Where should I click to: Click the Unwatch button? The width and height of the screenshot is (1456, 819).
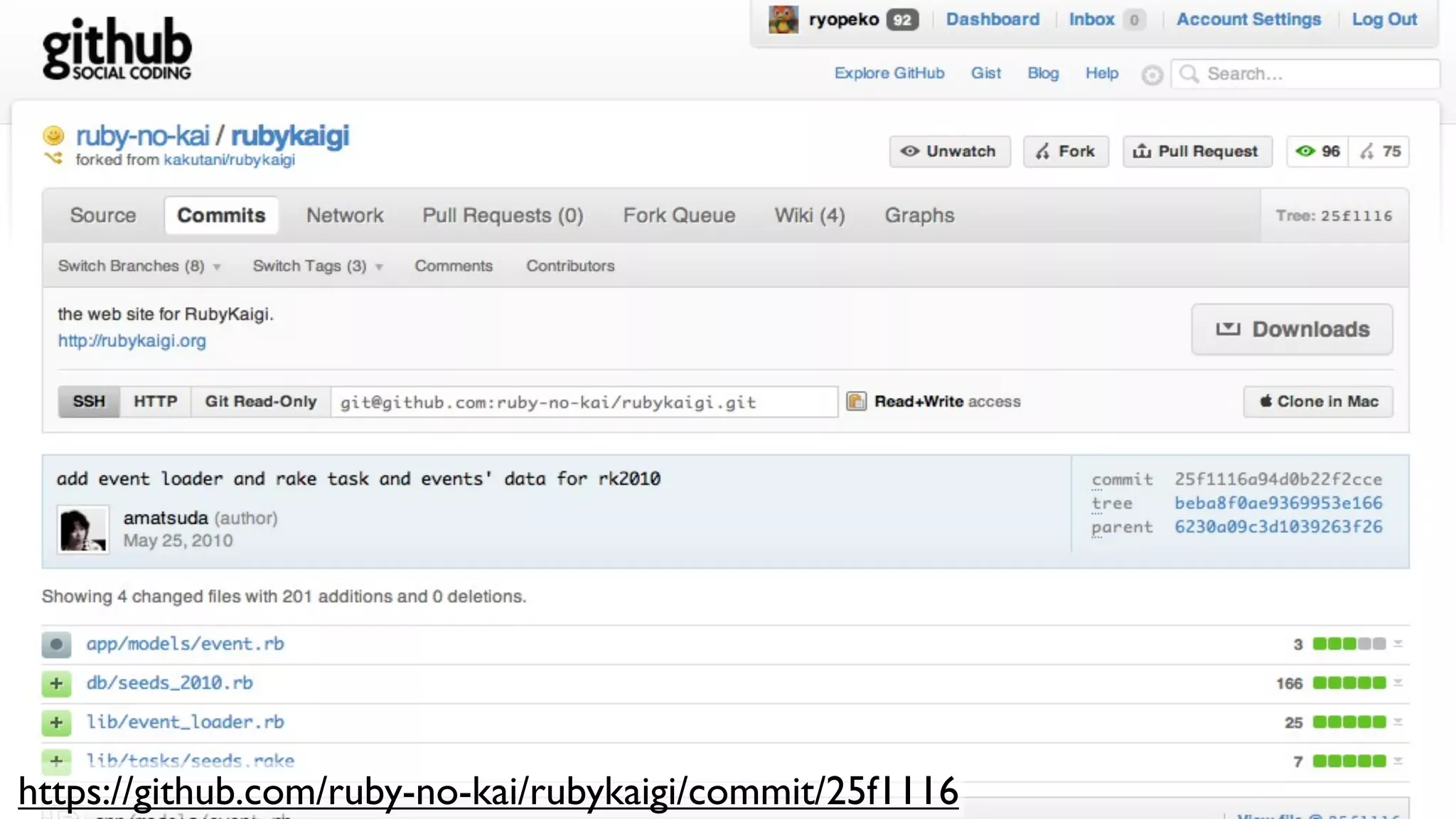[949, 151]
